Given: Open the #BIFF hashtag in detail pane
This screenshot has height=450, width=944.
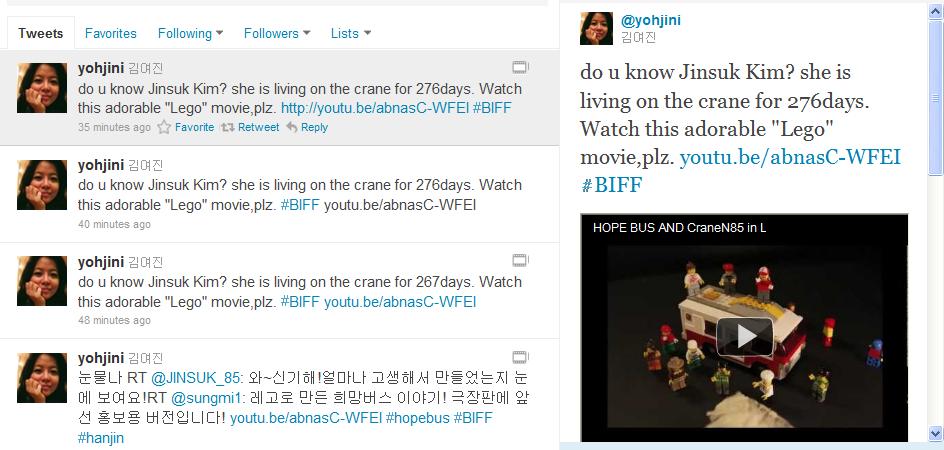Looking at the screenshot, I should pos(612,184).
